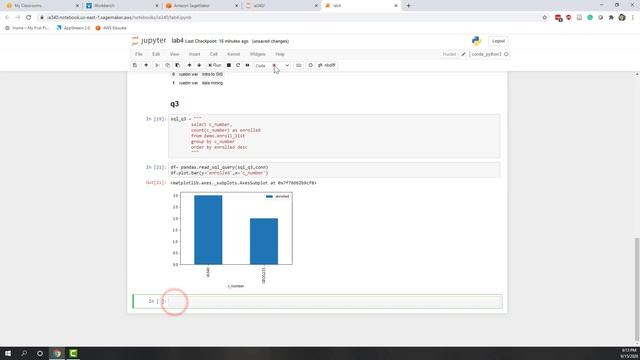The height and width of the screenshot is (360, 640).
Task: Click the Out[21] output prompt
Action: 156,183
